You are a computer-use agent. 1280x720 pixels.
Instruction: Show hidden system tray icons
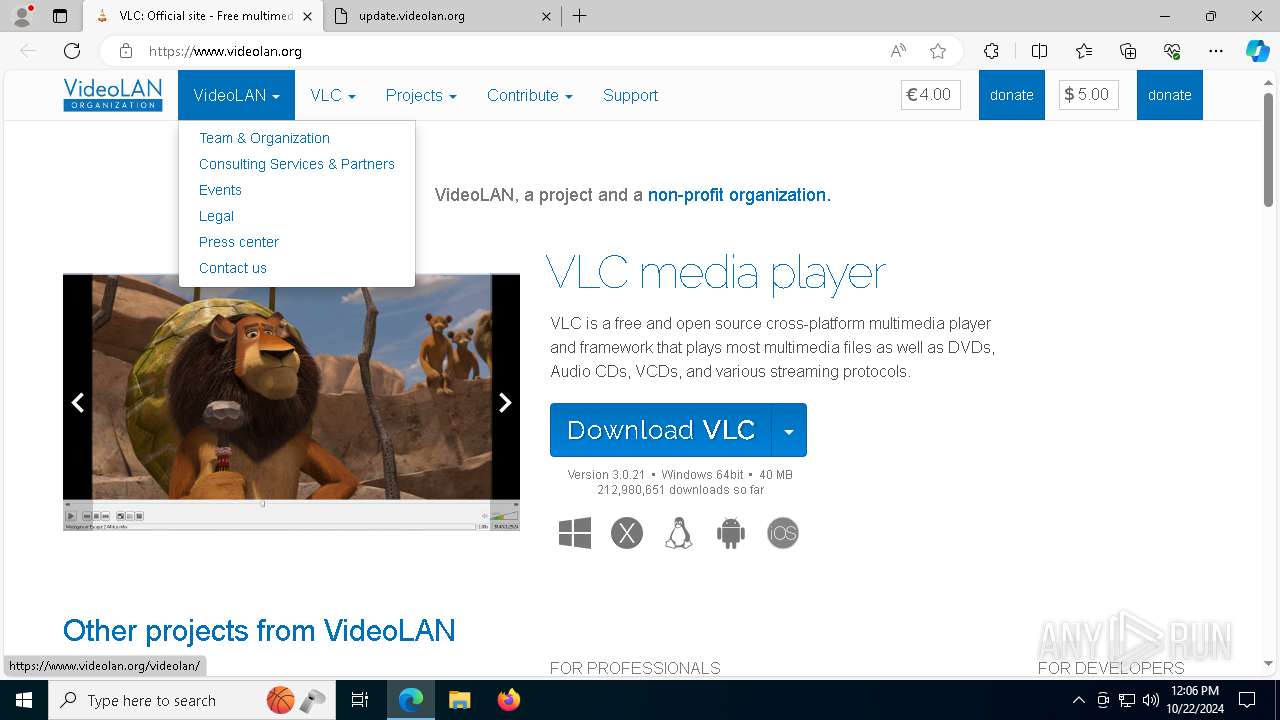pos(1078,700)
